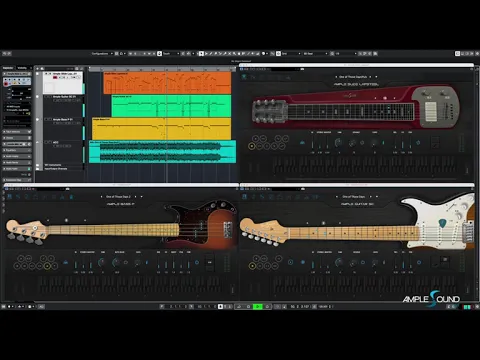Select the yellow Ample Bass MIDI clip

[161, 128]
